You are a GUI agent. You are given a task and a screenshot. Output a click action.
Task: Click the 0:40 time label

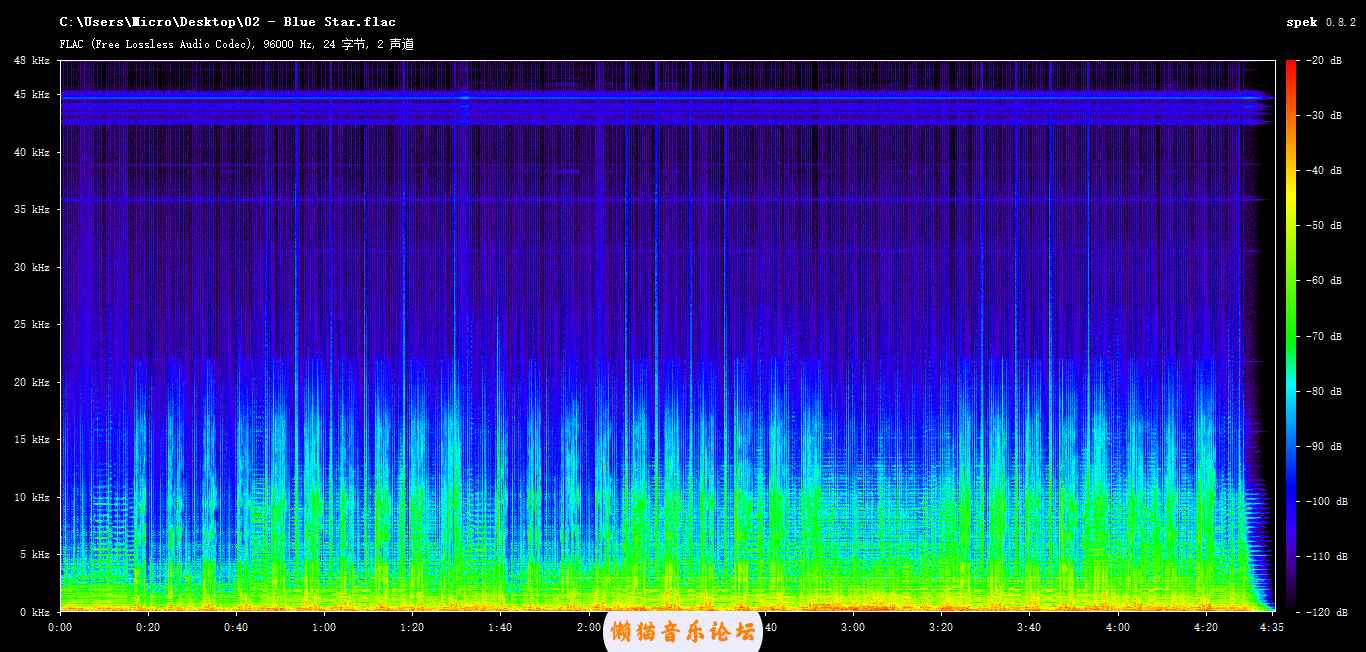[236, 627]
